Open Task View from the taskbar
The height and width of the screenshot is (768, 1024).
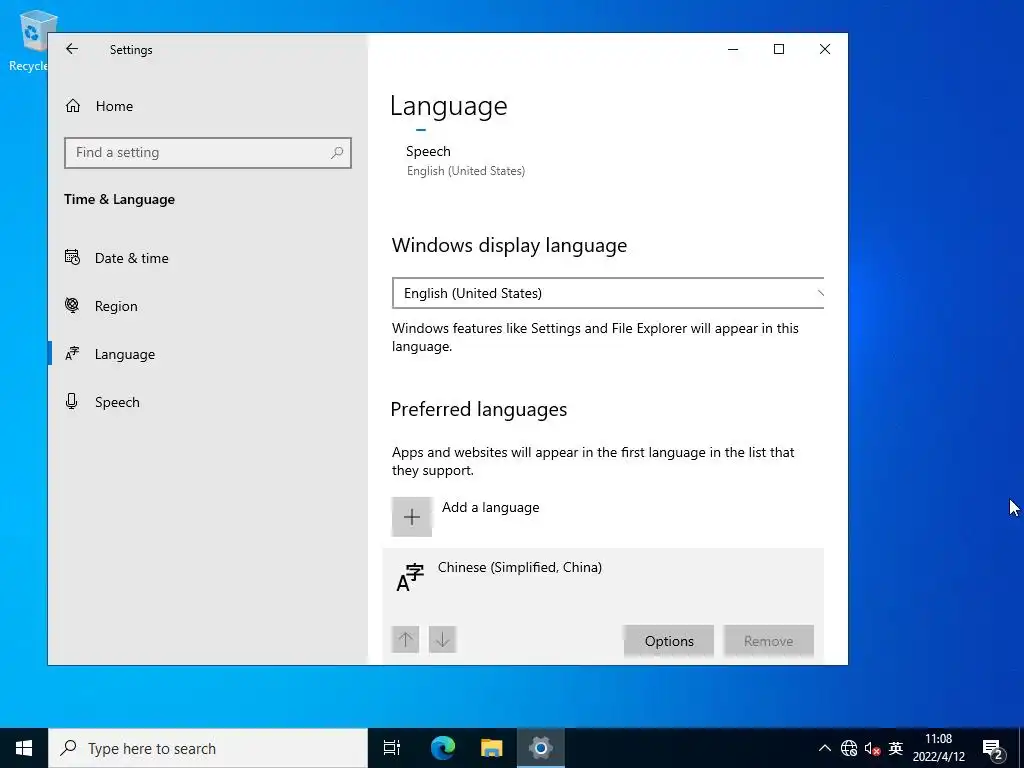coord(392,748)
